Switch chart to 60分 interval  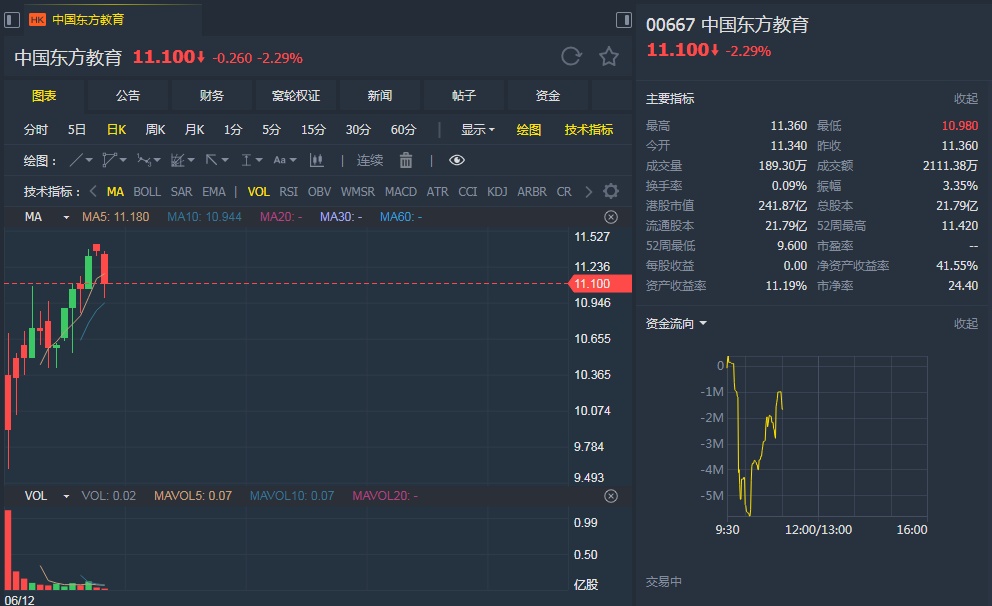click(x=403, y=130)
